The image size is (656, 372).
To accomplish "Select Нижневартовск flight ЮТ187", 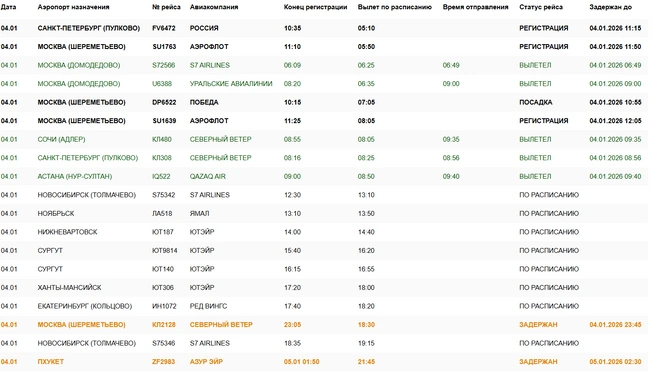I will click(324, 232).
